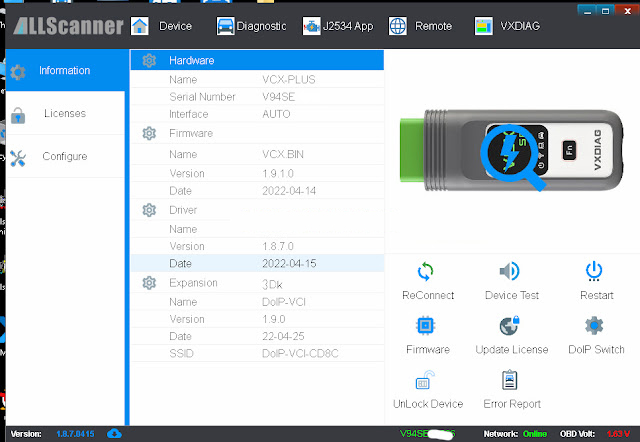Click the DoIP Switch gear icon

(x=594, y=326)
